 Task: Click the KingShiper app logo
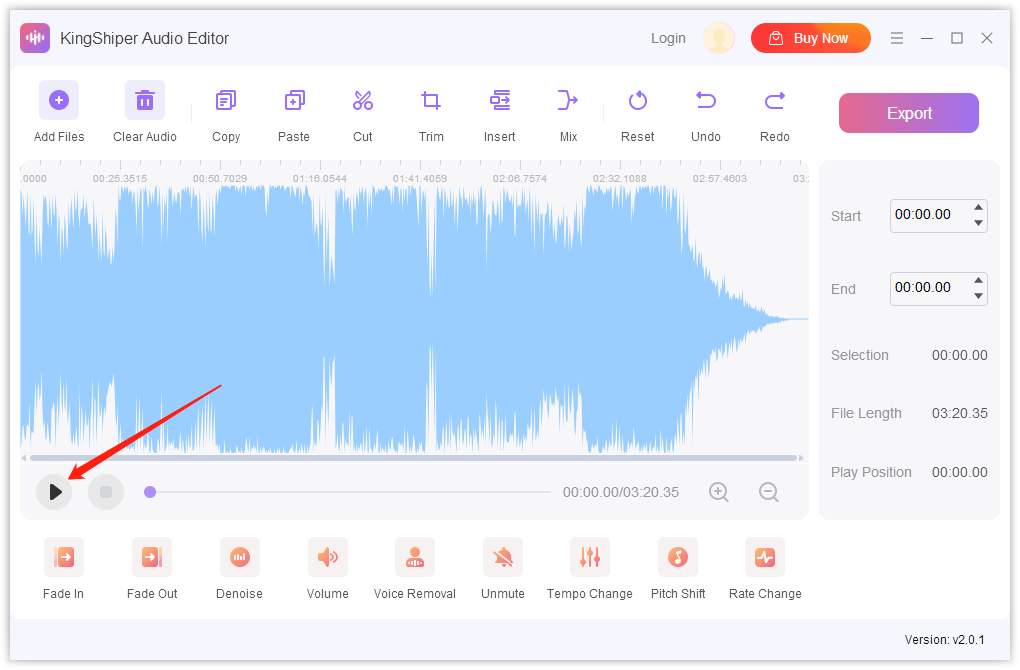[x=35, y=38]
